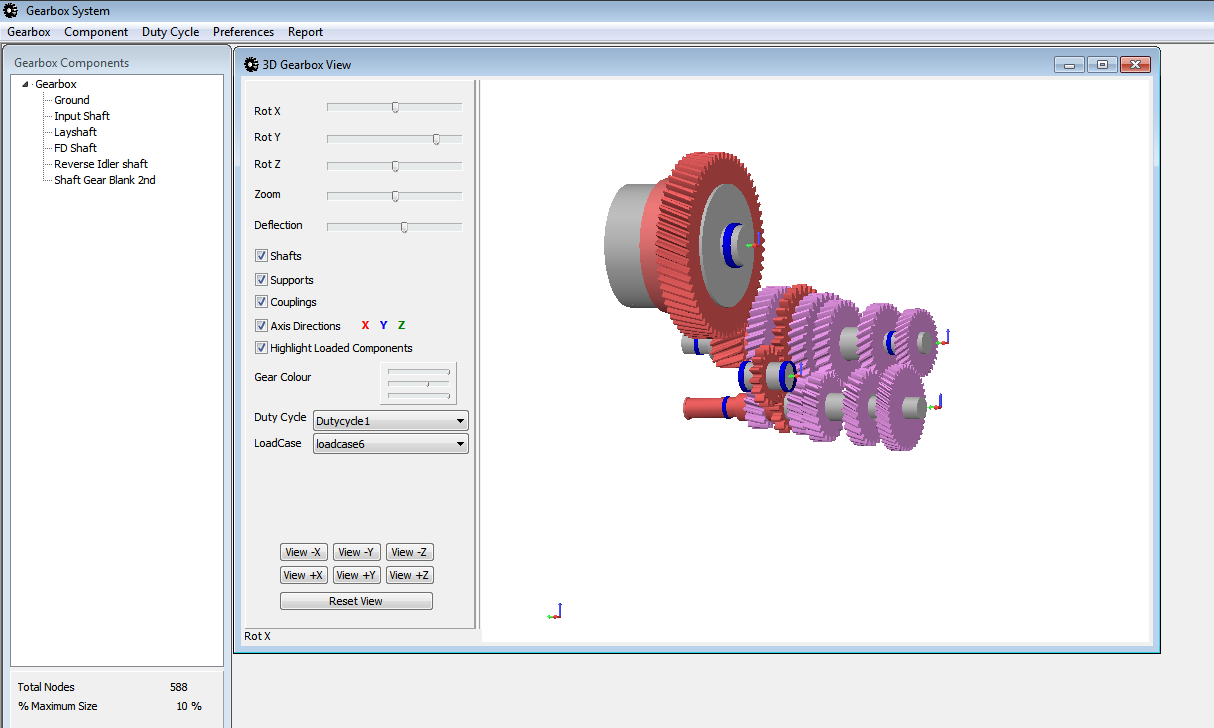Open the Duty Cycle menu
This screenshot has width=1214, height=728.
point(170,32)
